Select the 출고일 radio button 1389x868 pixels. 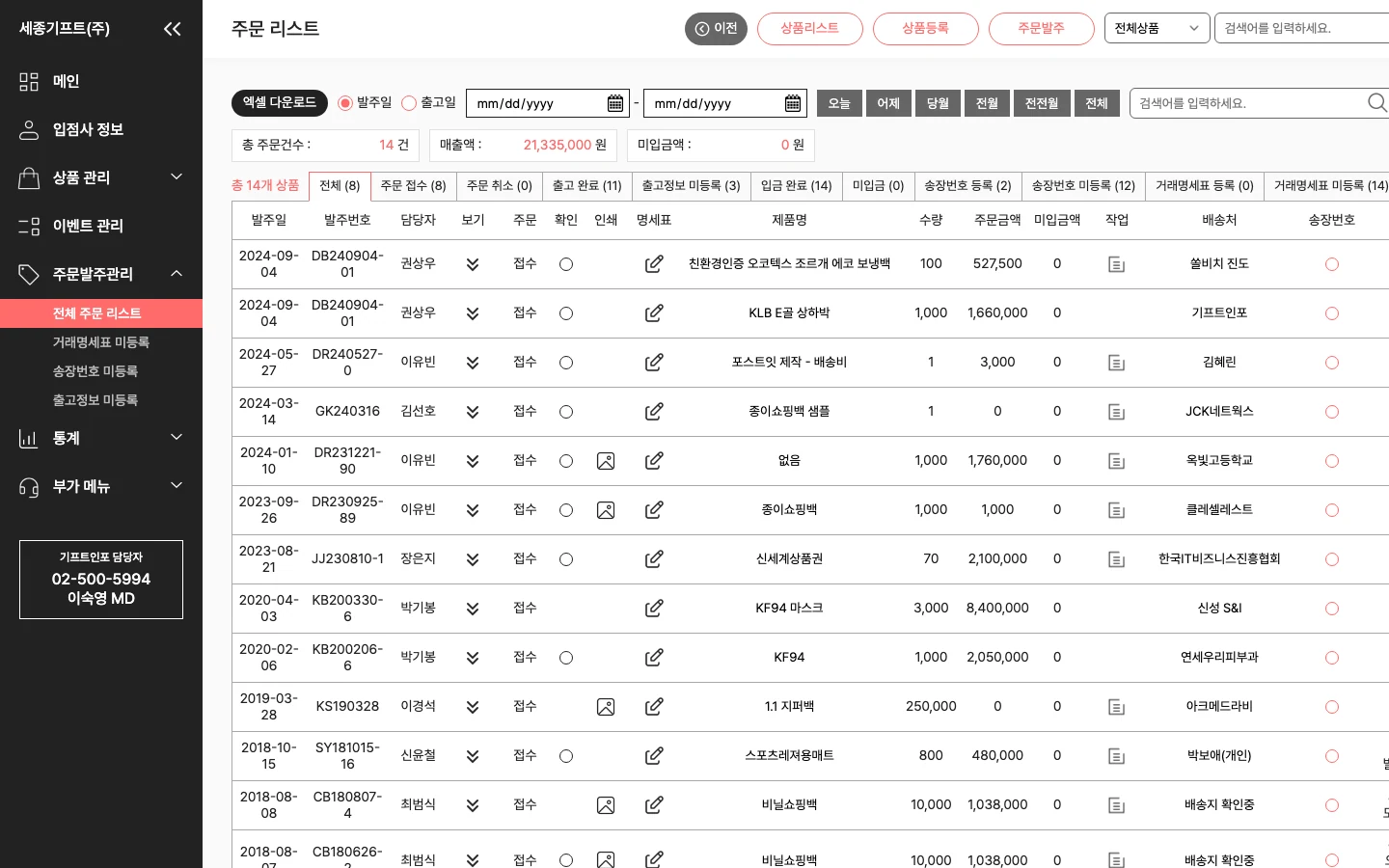(x=409, y=103)
